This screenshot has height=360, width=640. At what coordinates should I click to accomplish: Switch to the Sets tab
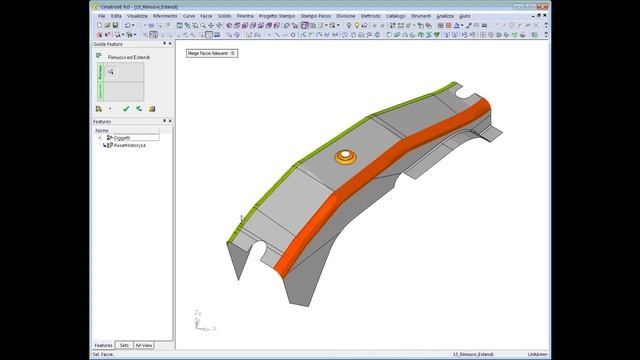coord(124,345)
